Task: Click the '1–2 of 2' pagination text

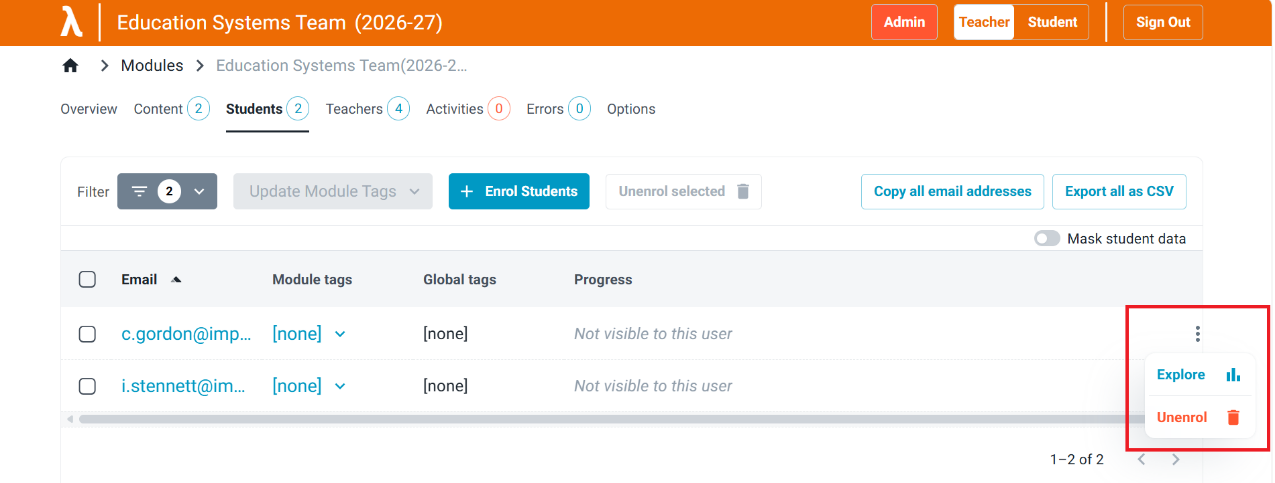Action: pos(1076,460)
